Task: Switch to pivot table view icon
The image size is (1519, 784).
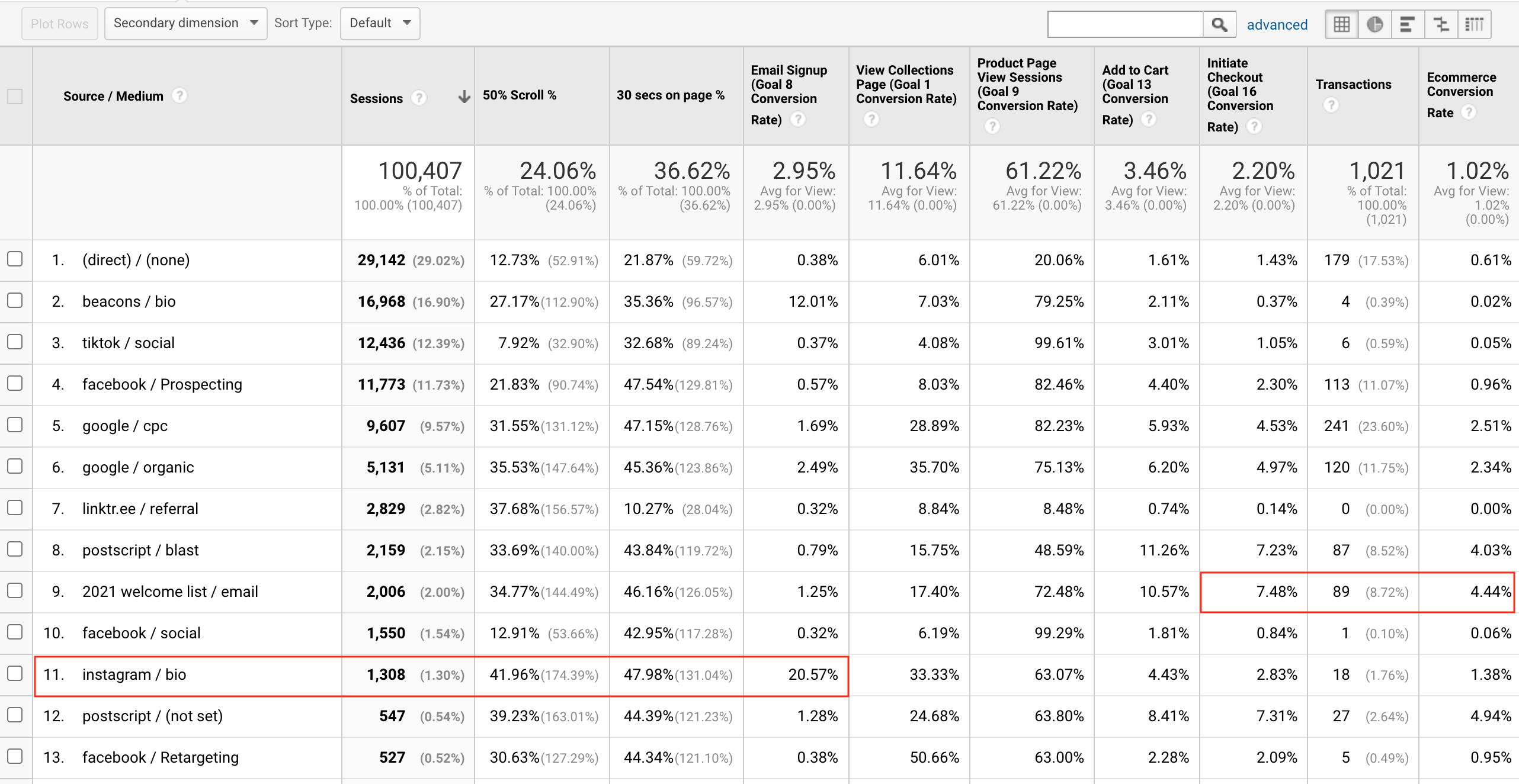Action: (1474, 24)
